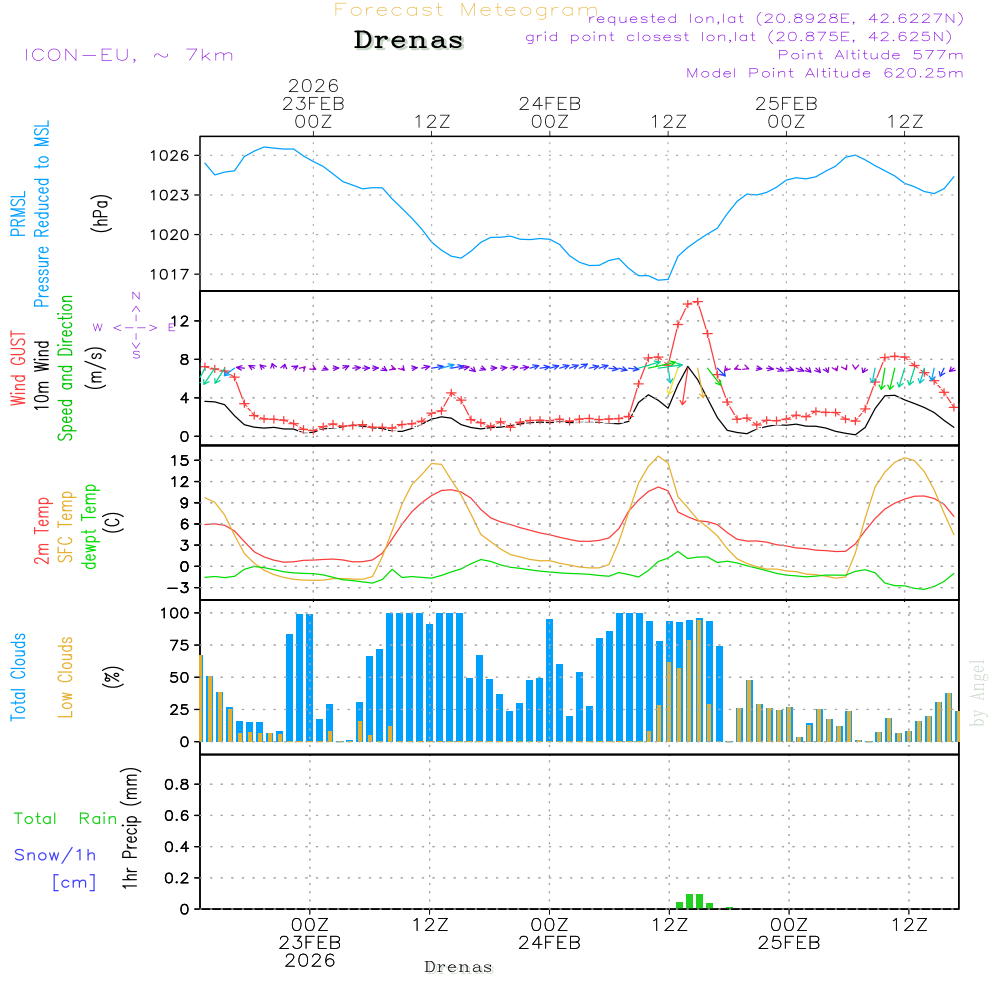The height and width of the screenshot is (1000, 1000).
Task: Click the by Angel watermark
Action: pyautogui.click(x=978, y=693)
